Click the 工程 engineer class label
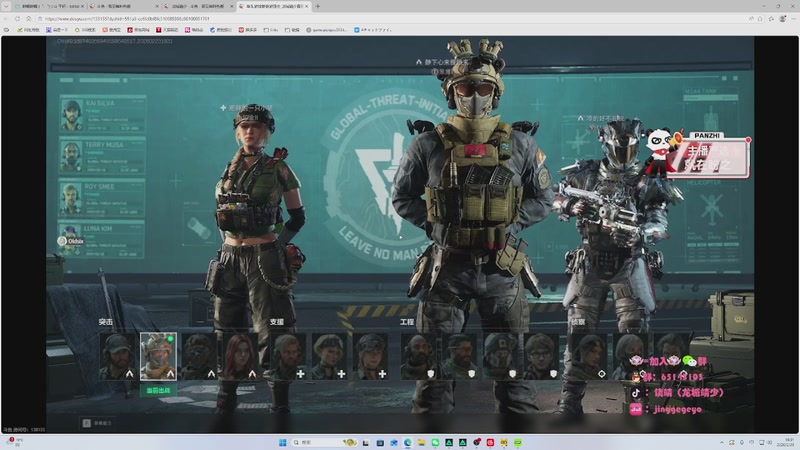The width and height of the screenshot is (800, 450). point(407,322)
